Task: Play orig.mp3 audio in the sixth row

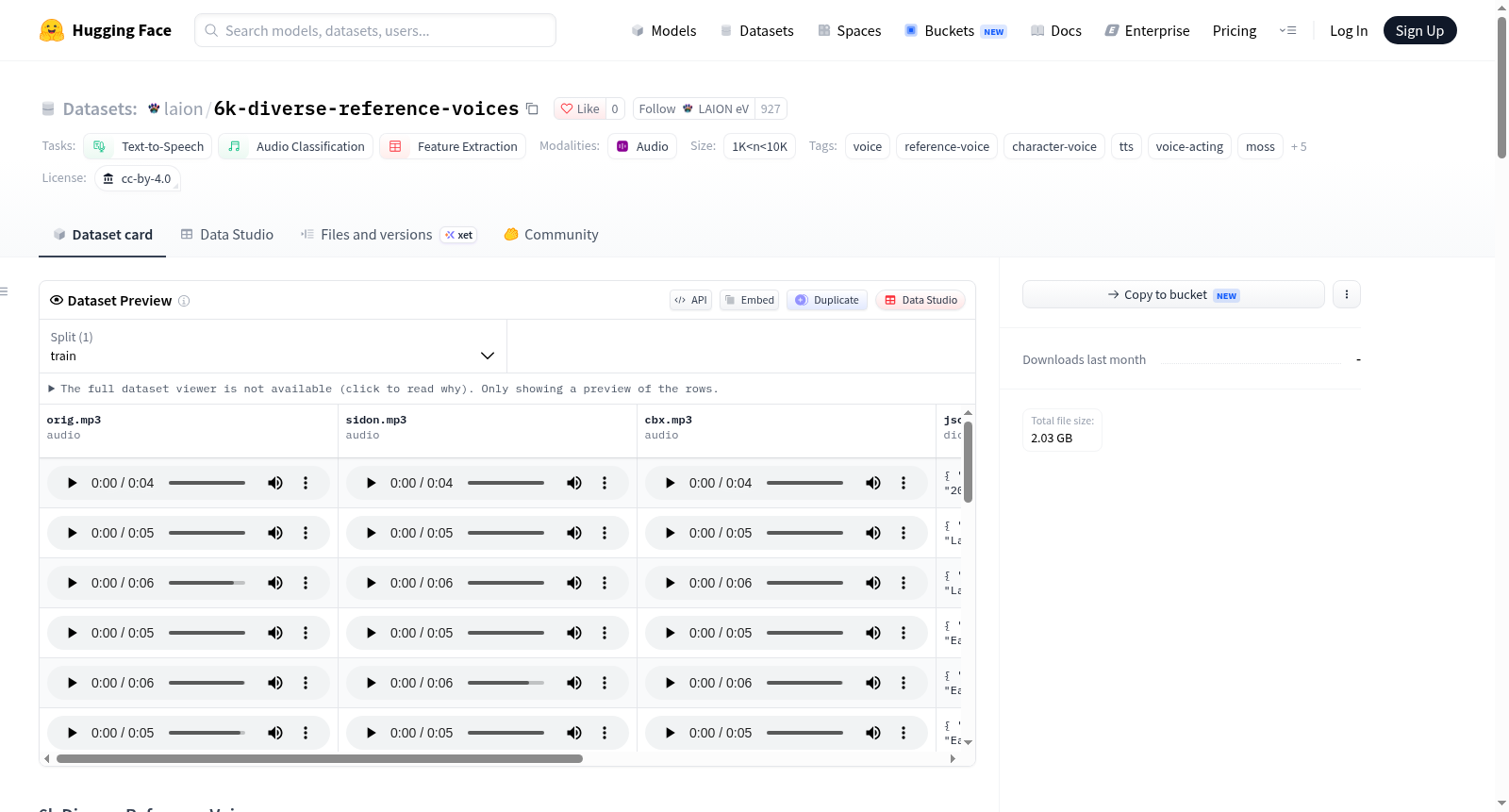Action: (72, 733)
